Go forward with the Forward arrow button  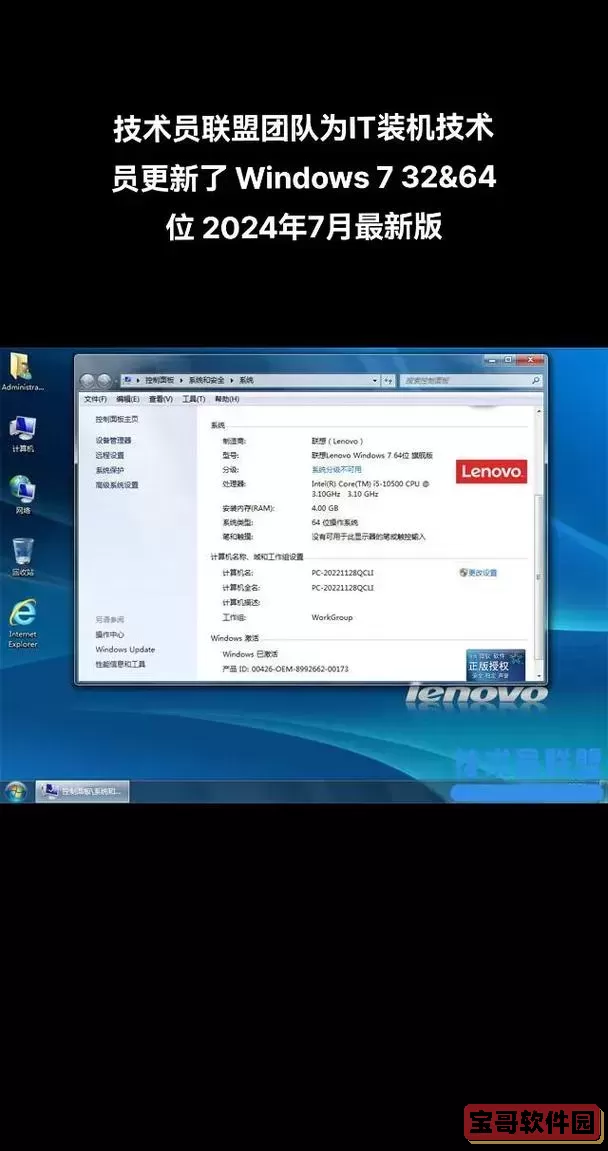coord(104,380)
